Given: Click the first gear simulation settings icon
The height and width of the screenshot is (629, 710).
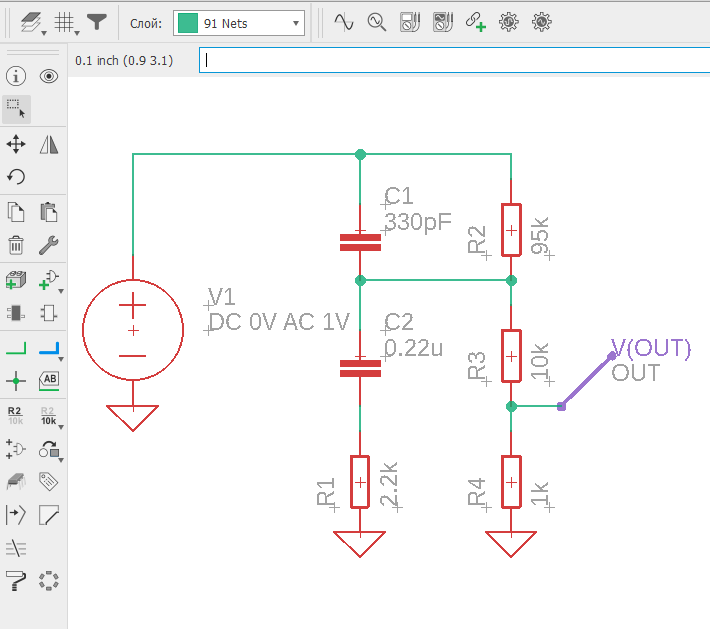Looking at the screenshot, I should (509, 22).
